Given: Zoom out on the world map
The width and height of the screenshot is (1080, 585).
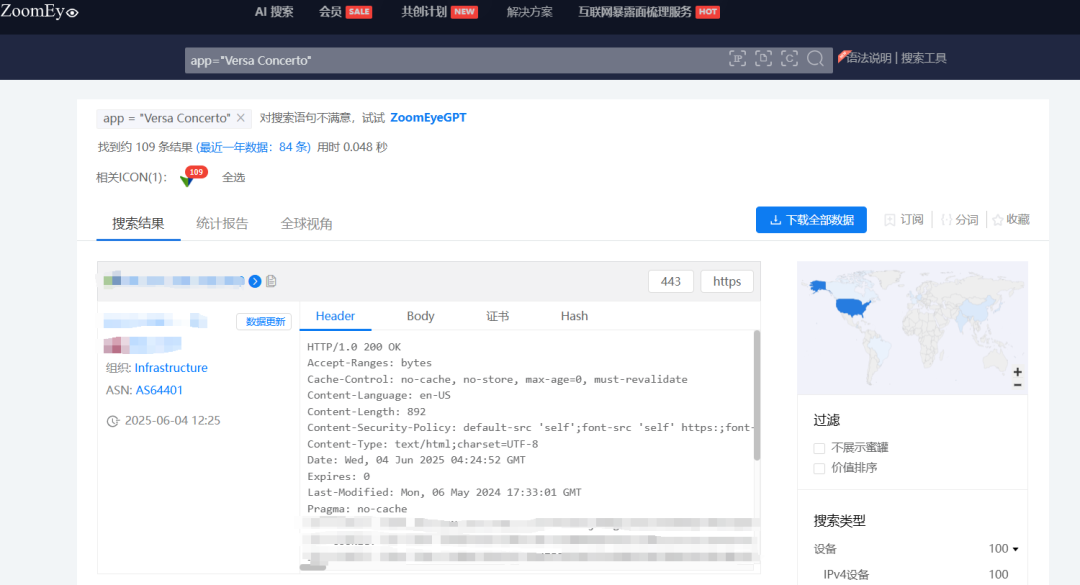Looking at the screenshot, I should point(1017,384).
